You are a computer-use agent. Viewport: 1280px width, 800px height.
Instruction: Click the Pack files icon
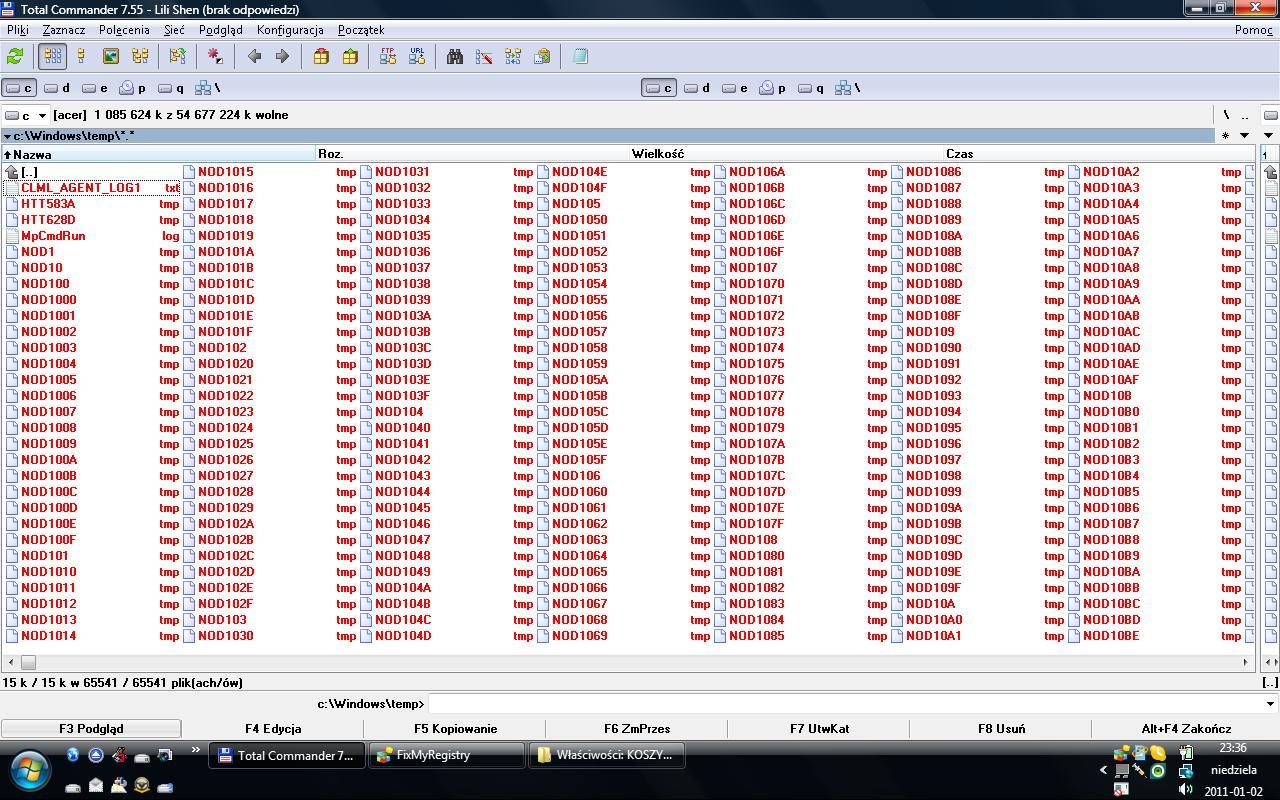tap(321, 57)
